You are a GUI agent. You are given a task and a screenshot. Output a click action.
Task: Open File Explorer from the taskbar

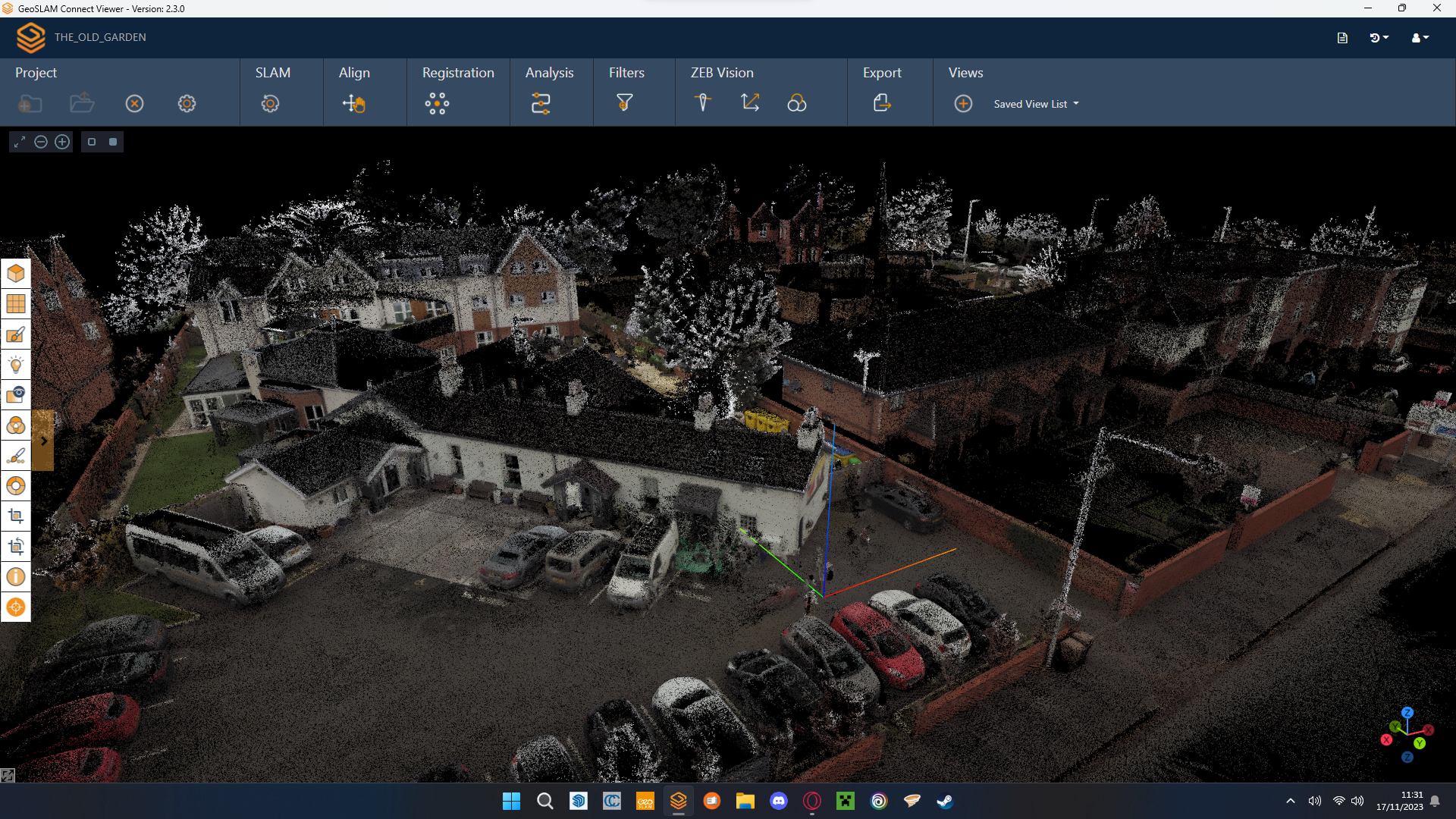[x=745, y=801]
